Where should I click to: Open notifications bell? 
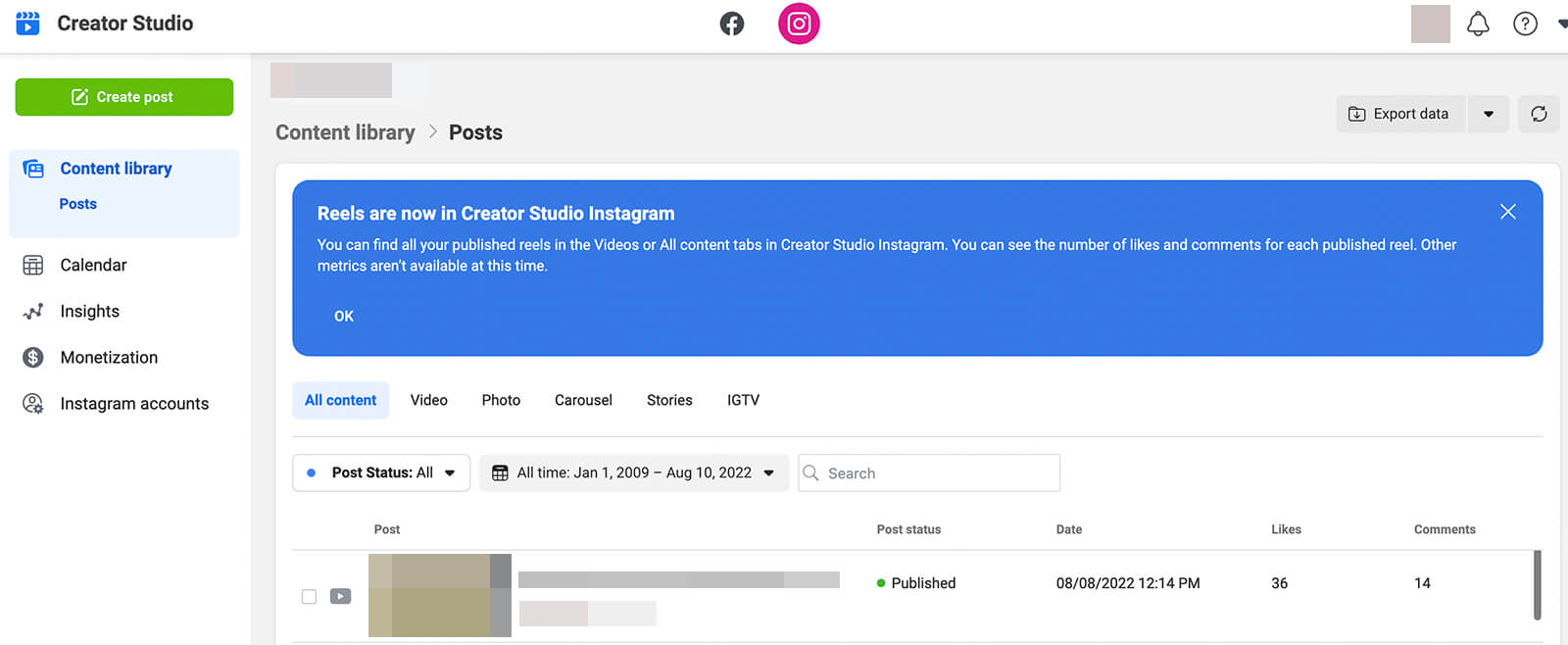(1478, 24)
